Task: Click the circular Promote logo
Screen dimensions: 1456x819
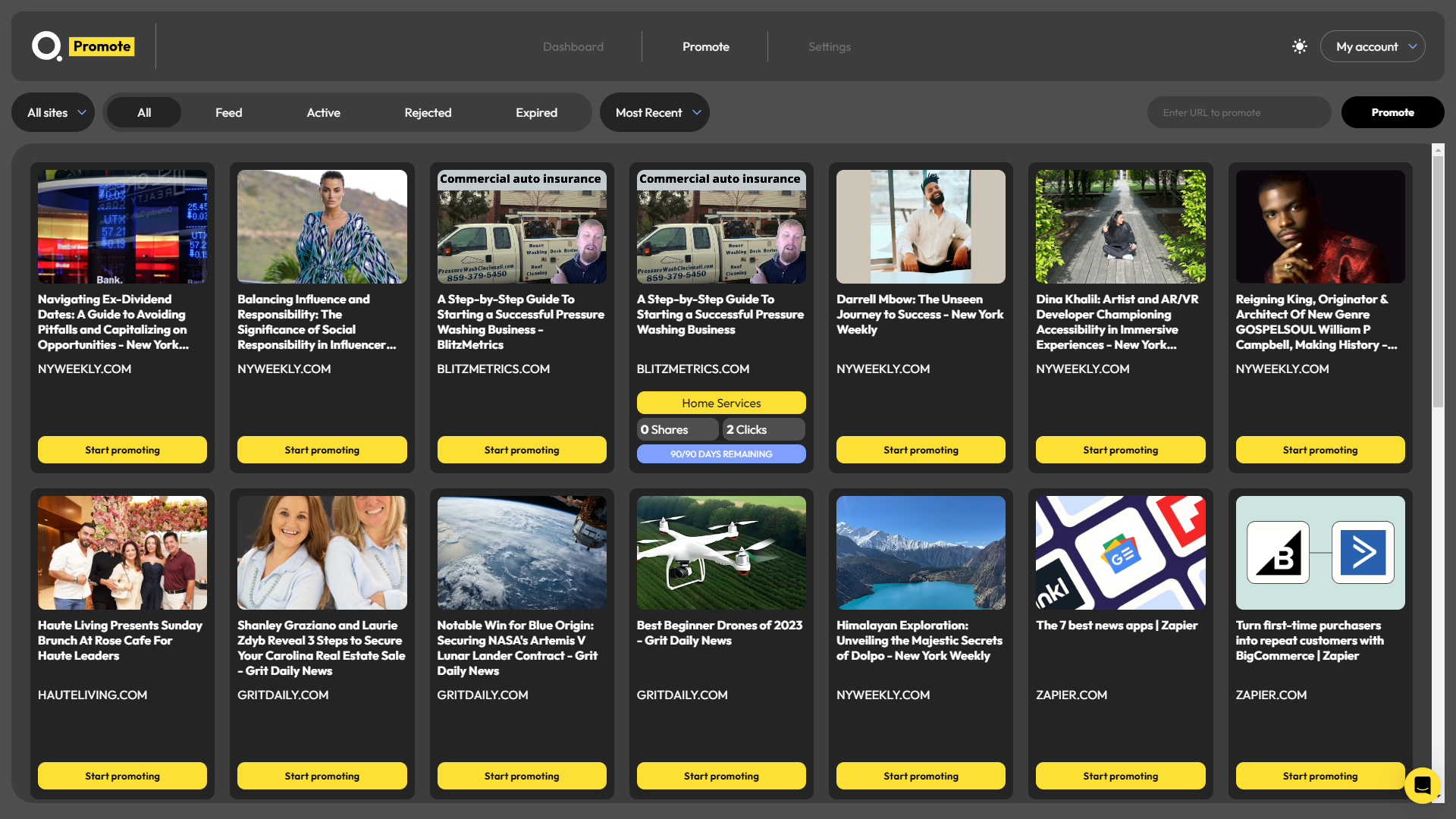Action: tap(45, 46)
